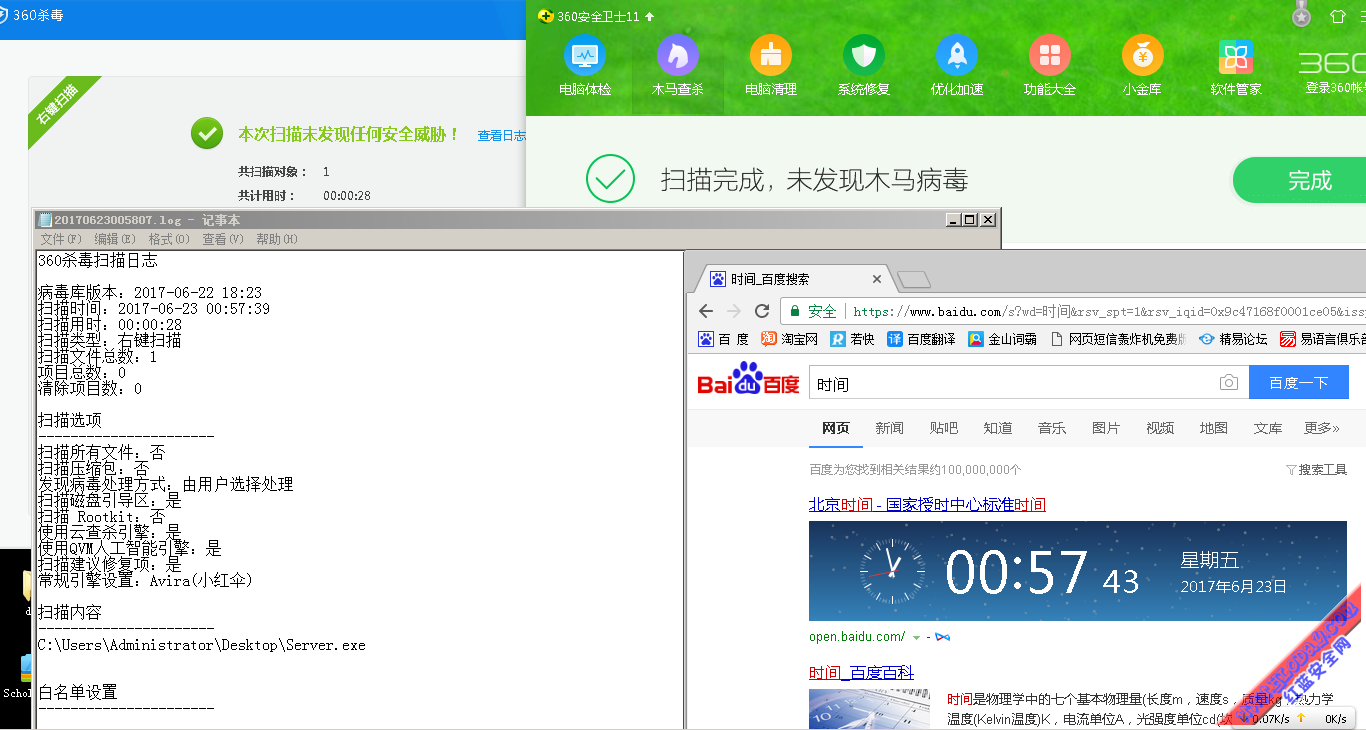
Task: Click the browser address bar URL
Action: [x=1109, y=311]
